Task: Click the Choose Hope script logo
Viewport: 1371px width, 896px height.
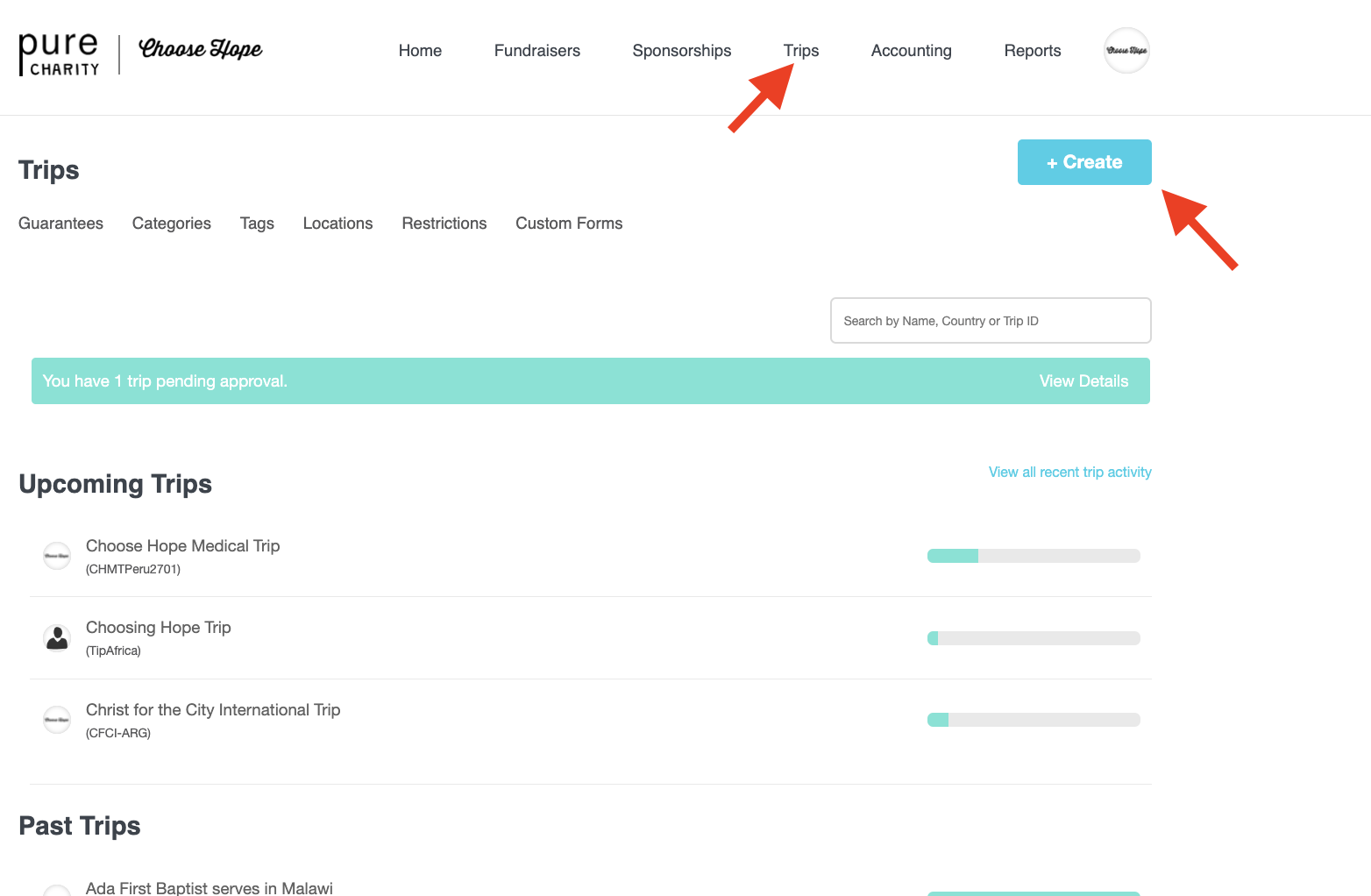Action: [201, 49]
